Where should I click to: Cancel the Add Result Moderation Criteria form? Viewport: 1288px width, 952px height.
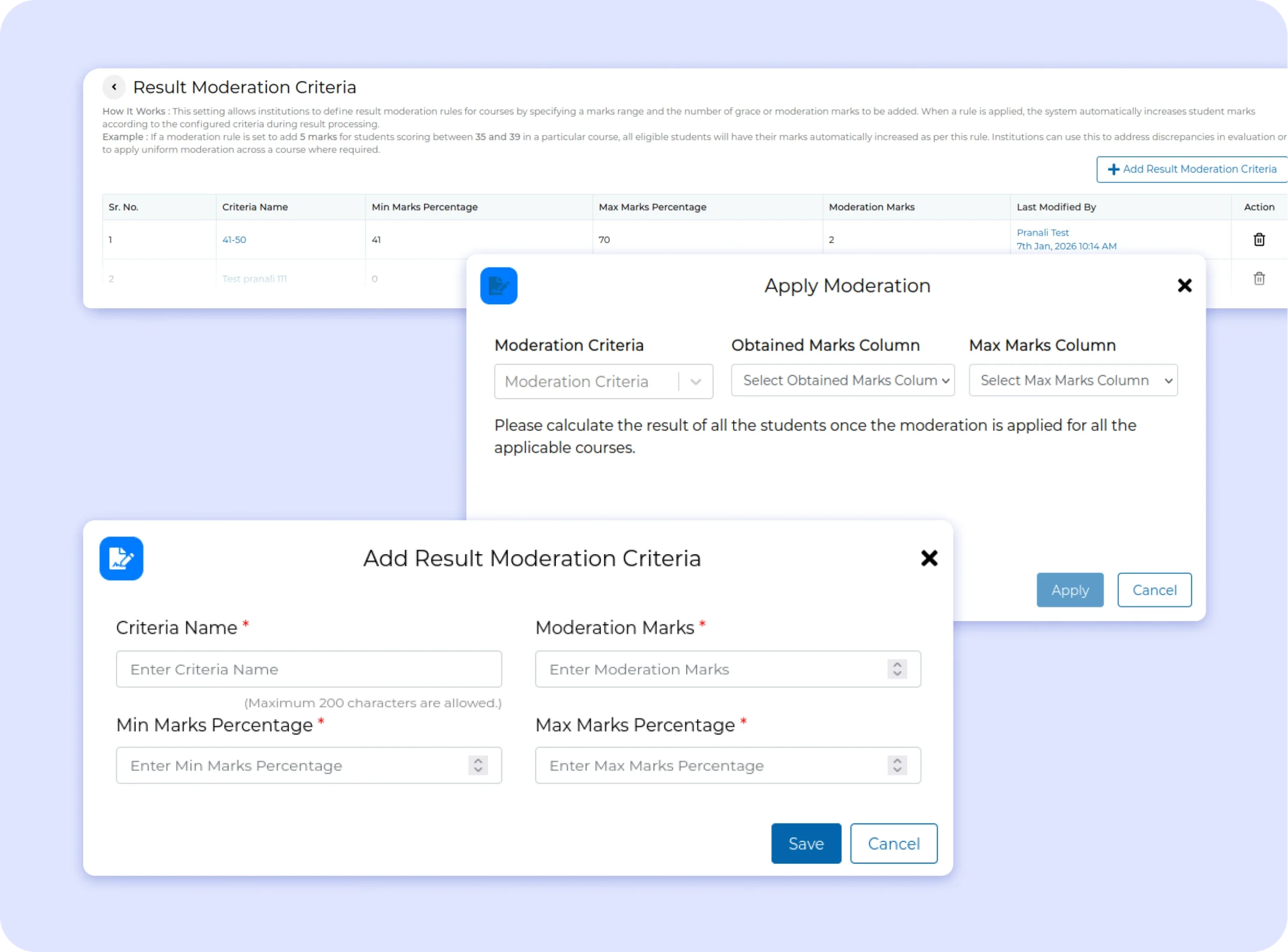(893, 844)
